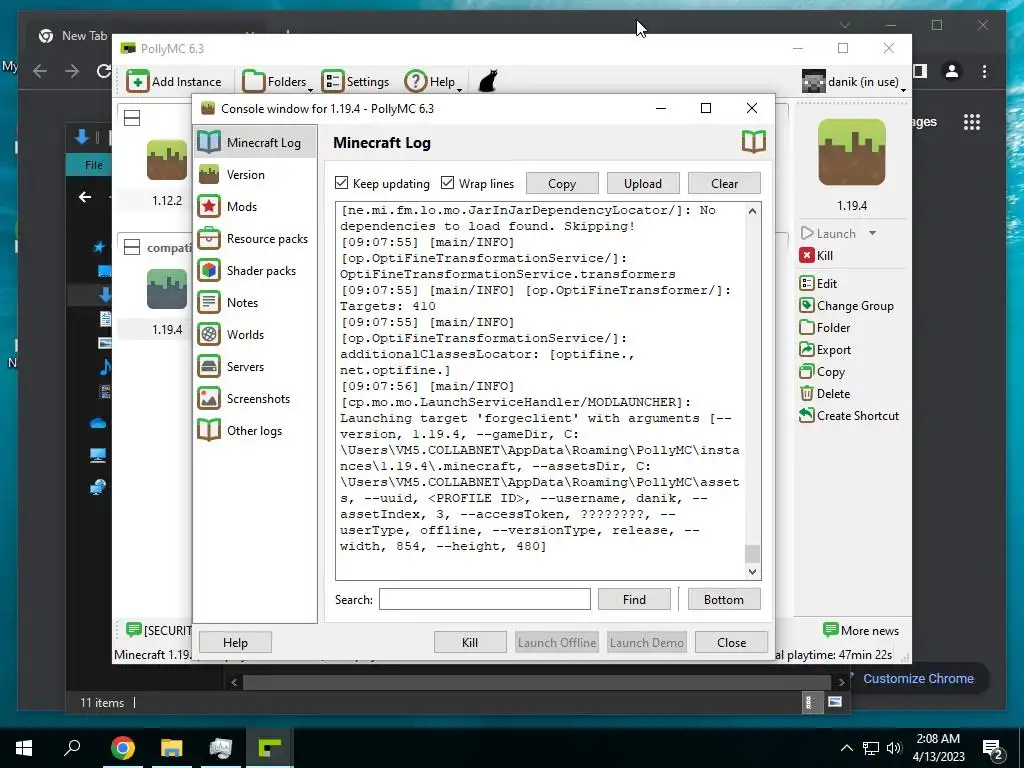This screenshot has width=1024, height=768.
Task: Click the large 1.19.4 grass block icon
Action: [852, 152]
